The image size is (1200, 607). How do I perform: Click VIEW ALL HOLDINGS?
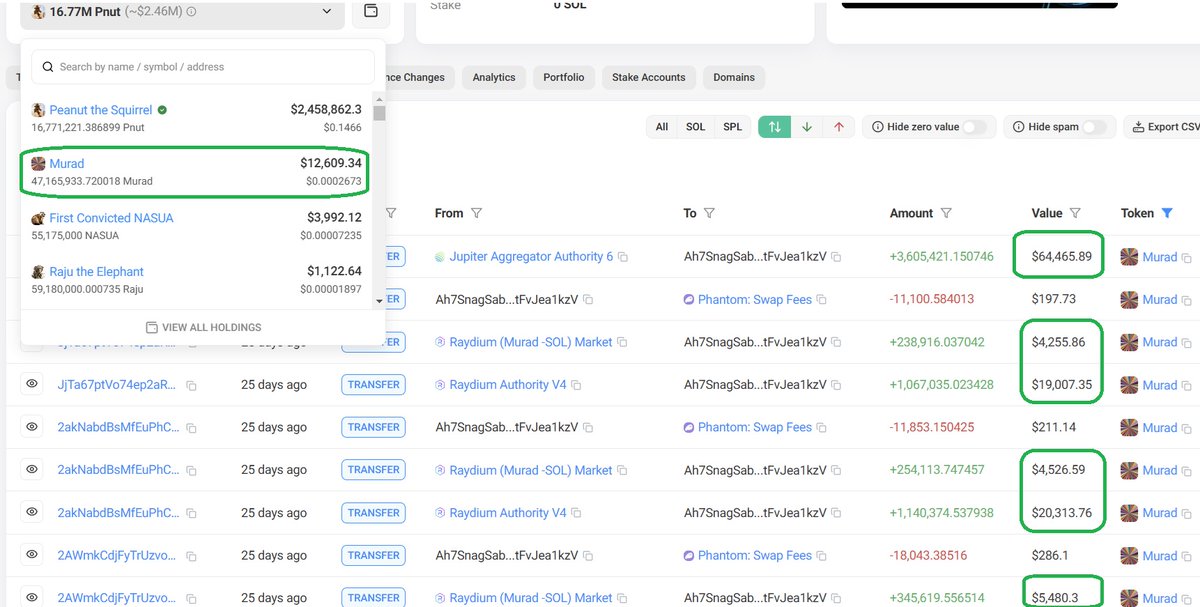coord(203,327)
